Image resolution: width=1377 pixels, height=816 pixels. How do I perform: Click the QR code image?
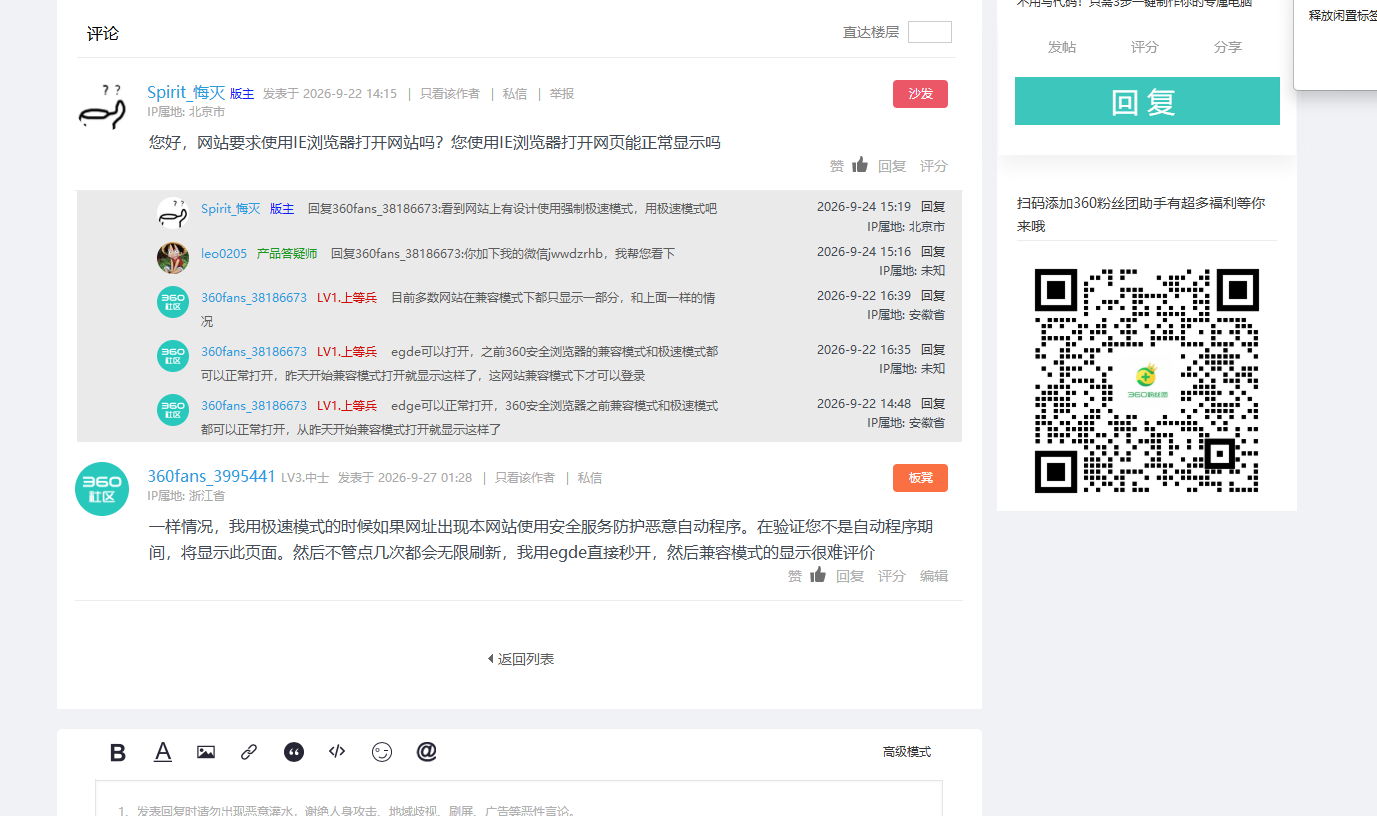pos(1146,381)
